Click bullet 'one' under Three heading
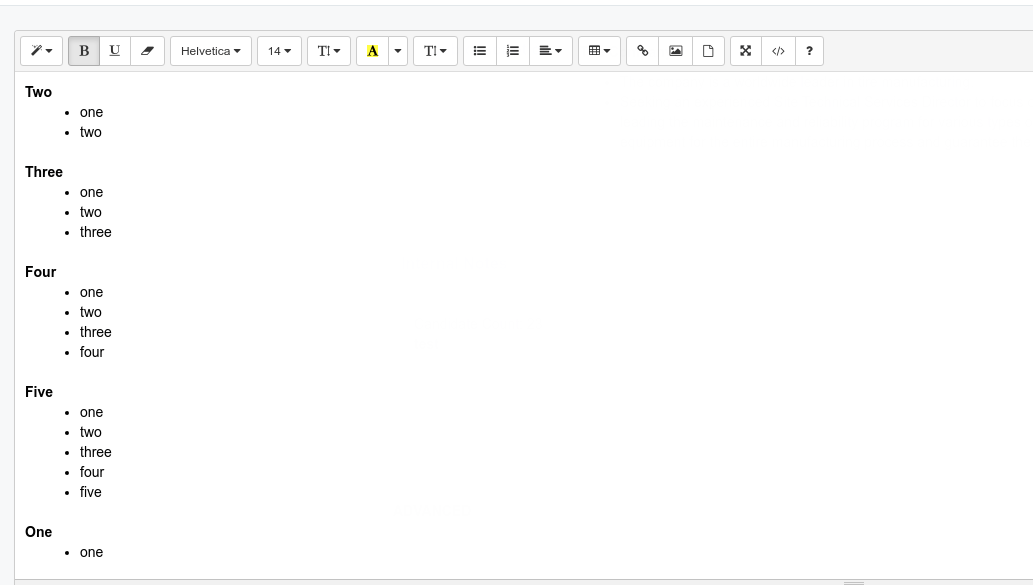Viewport: 1033px width, 585px height. point(92,192)
